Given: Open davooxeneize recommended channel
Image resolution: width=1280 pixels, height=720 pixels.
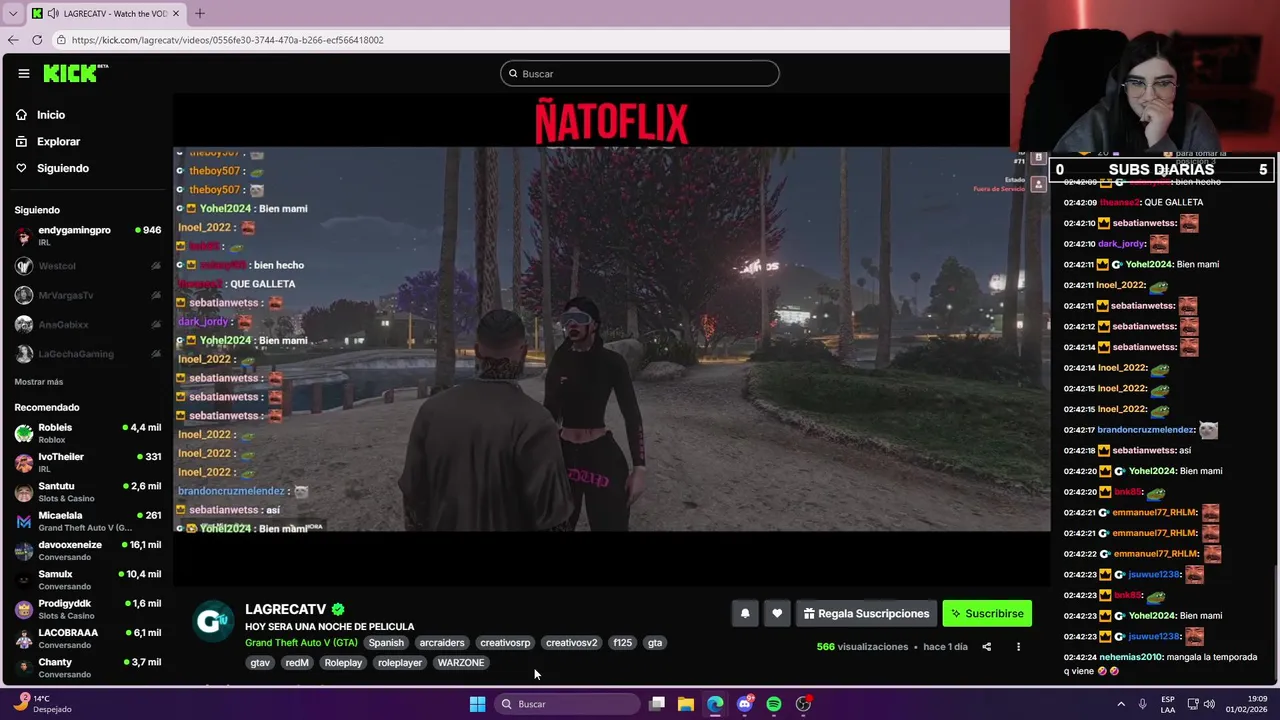Looking at the screenshot, I should pos(88,550).
